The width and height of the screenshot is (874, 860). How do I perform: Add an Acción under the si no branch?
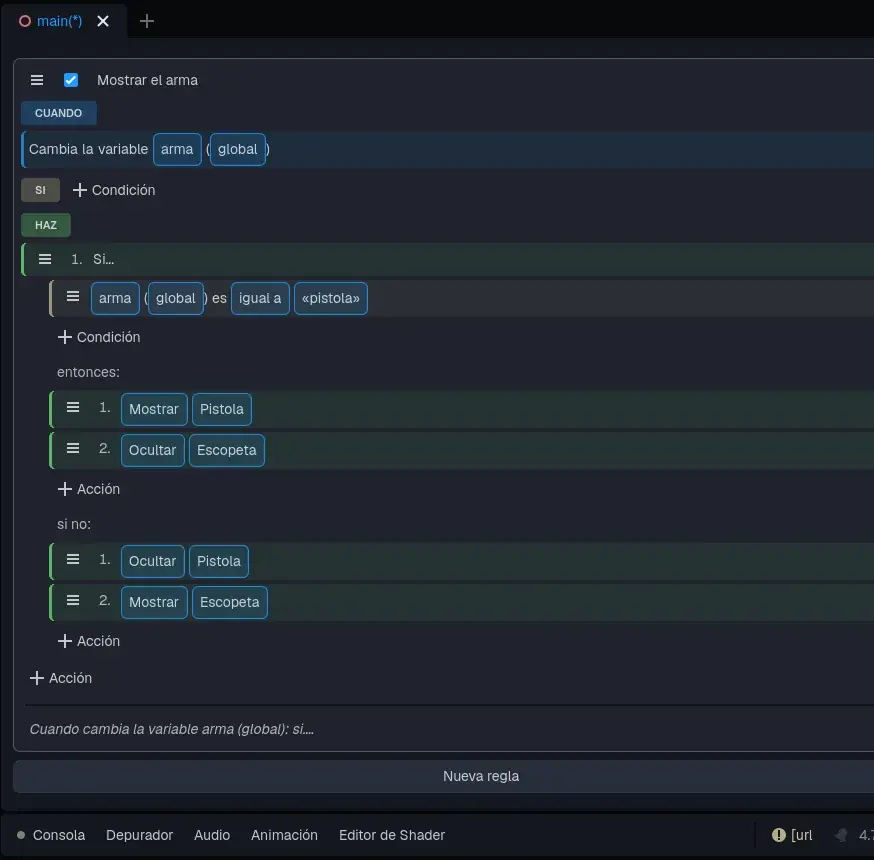pos(89,641)
